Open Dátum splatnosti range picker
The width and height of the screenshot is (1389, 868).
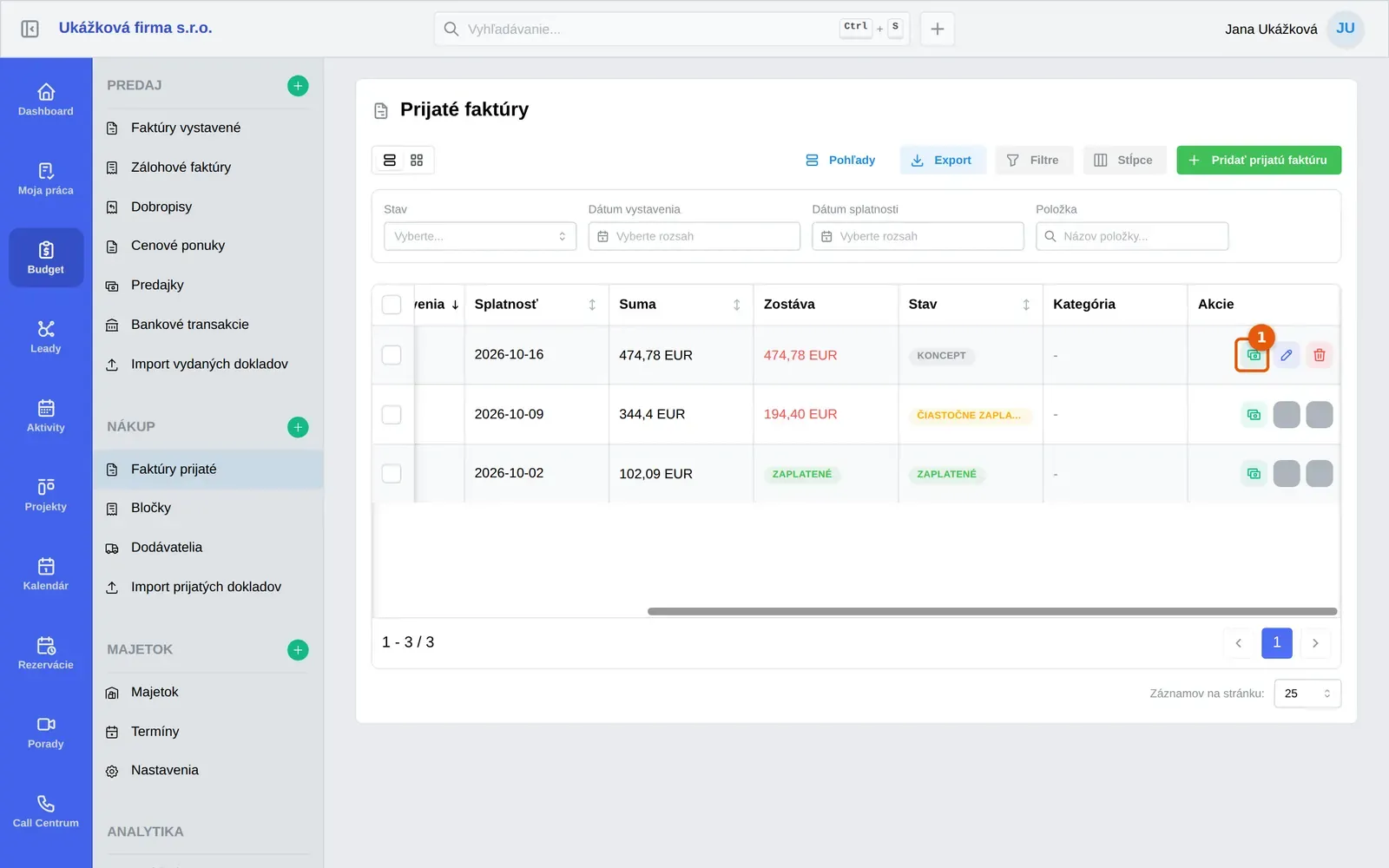pos(918,236)
